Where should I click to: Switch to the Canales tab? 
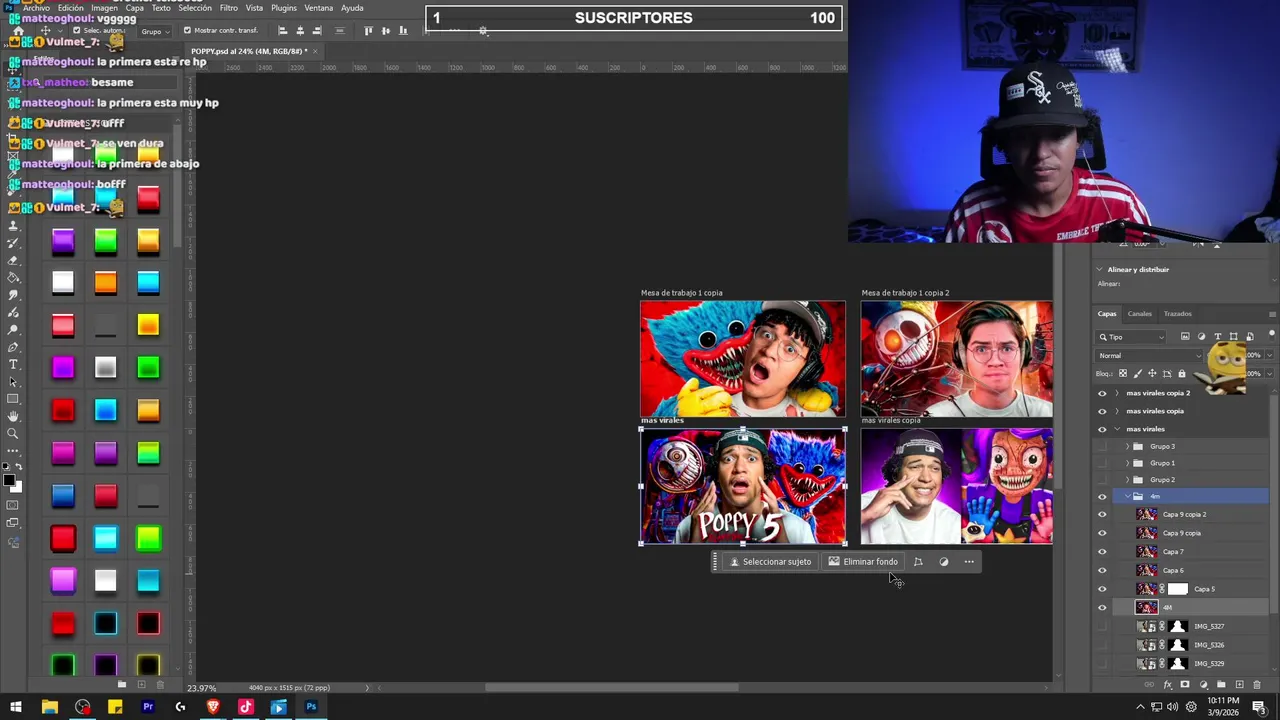(1140, 314)
